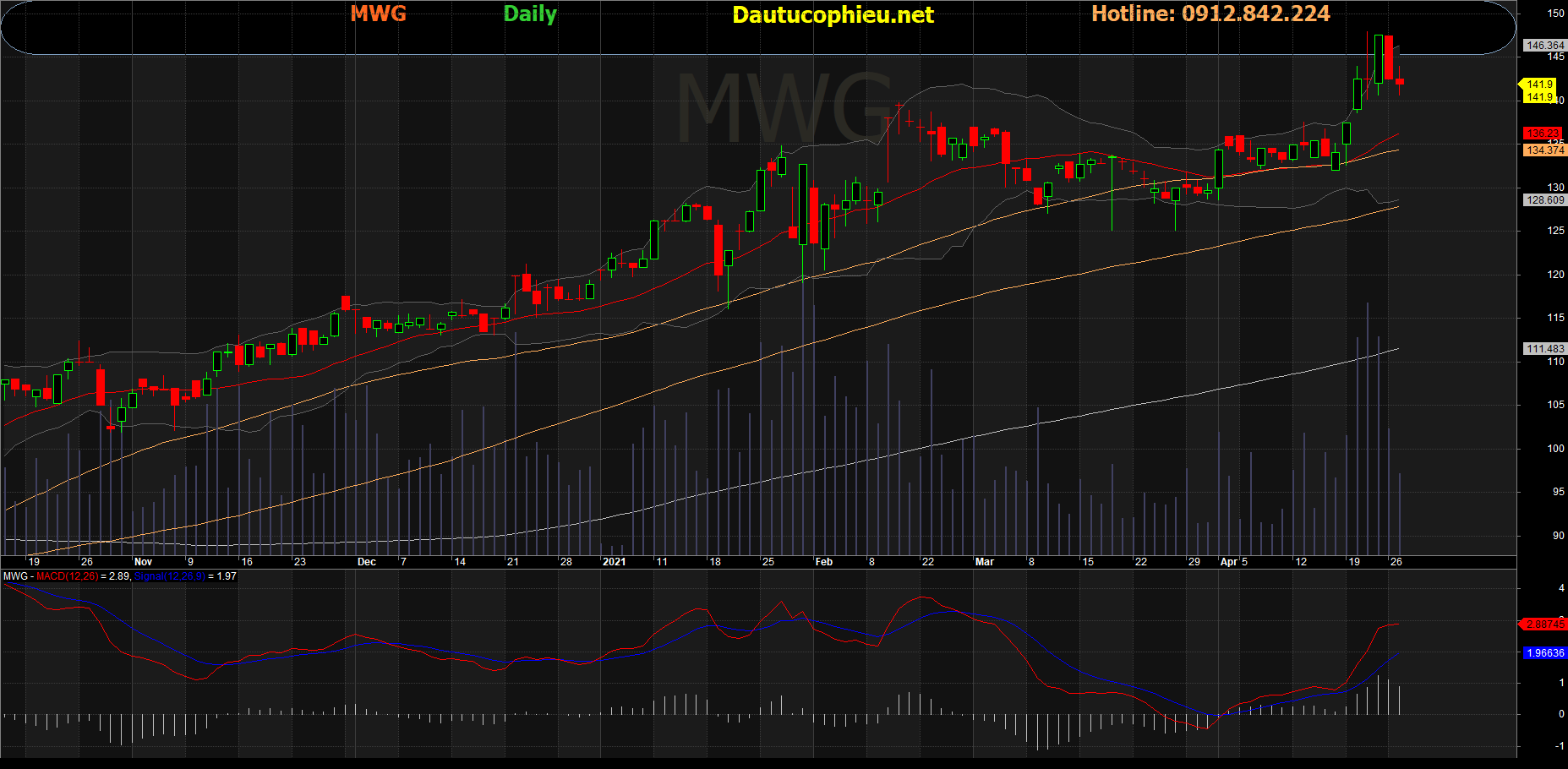Click the 2021 marker on date axis
Screen dimensions: 1568x769
614,562
